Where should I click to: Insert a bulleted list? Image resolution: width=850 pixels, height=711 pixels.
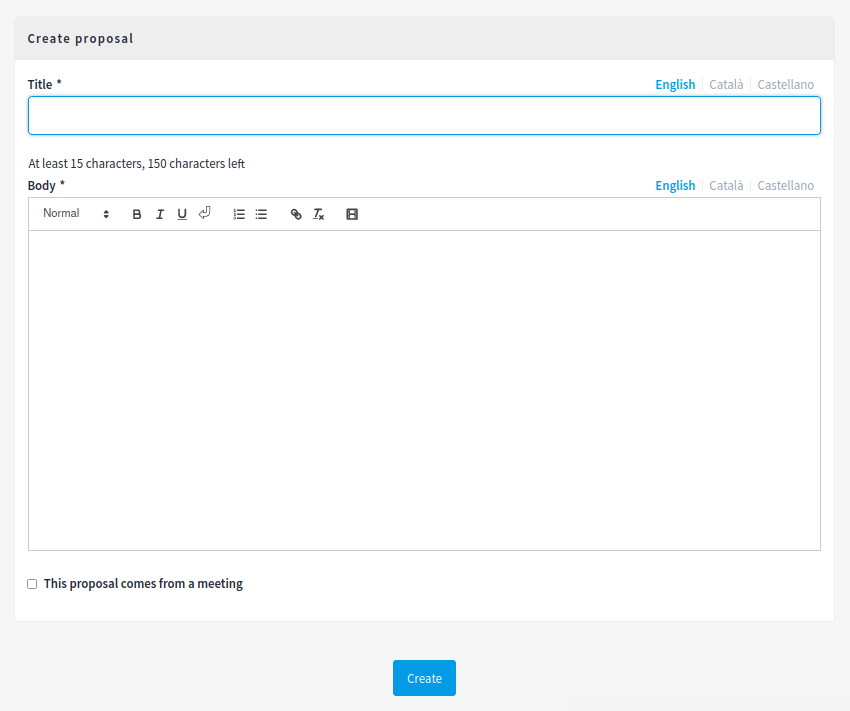261,214
